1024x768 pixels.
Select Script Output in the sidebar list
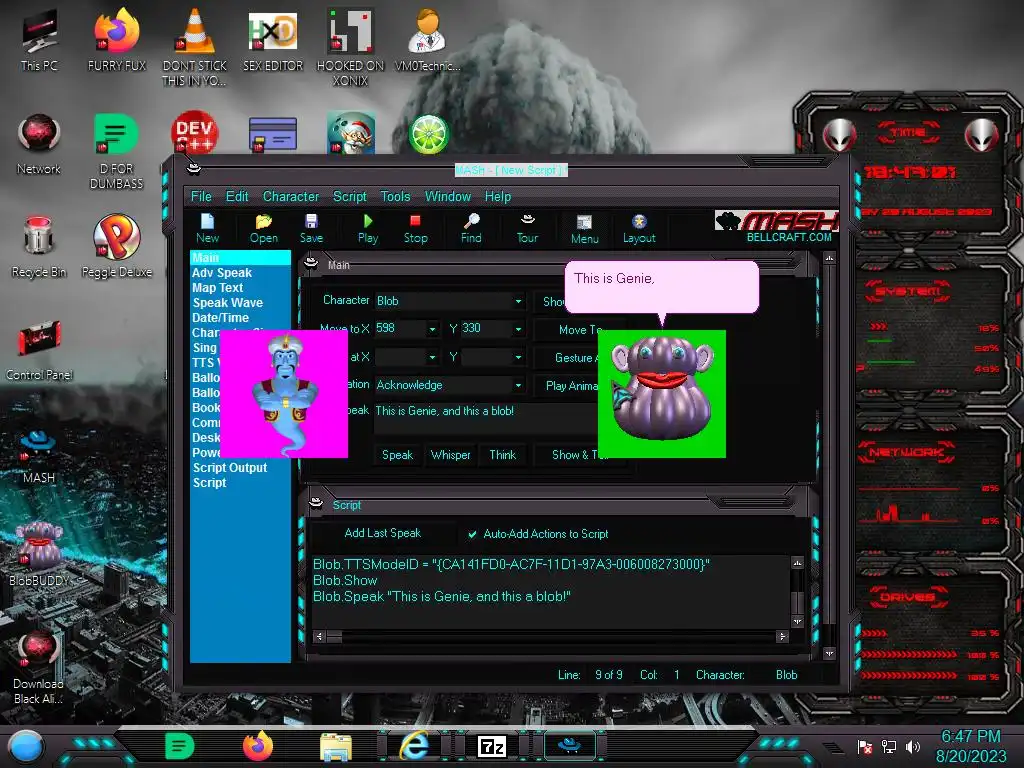click(x=229, y=468)
